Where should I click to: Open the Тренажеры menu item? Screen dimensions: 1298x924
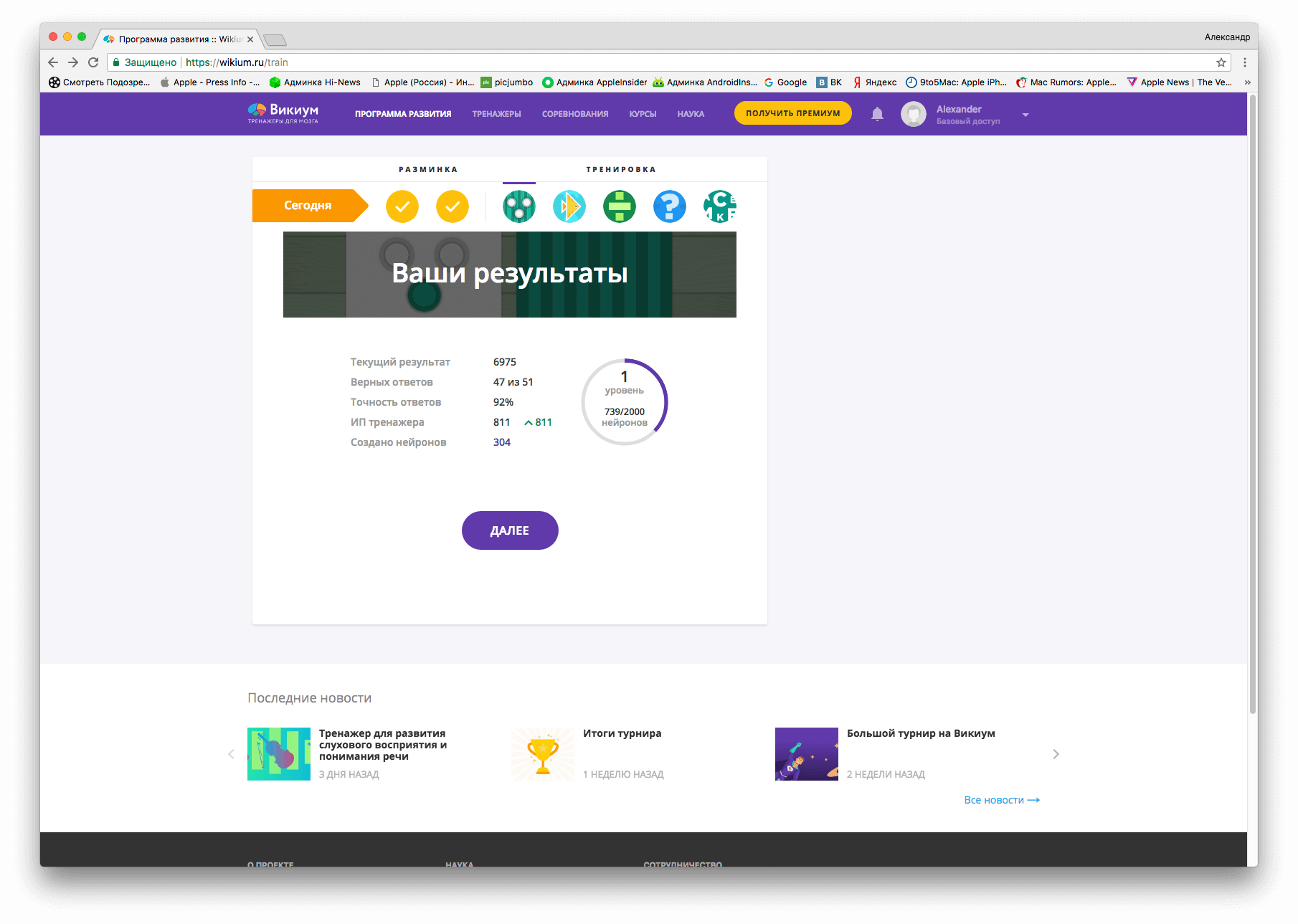[x=496, y=114]
